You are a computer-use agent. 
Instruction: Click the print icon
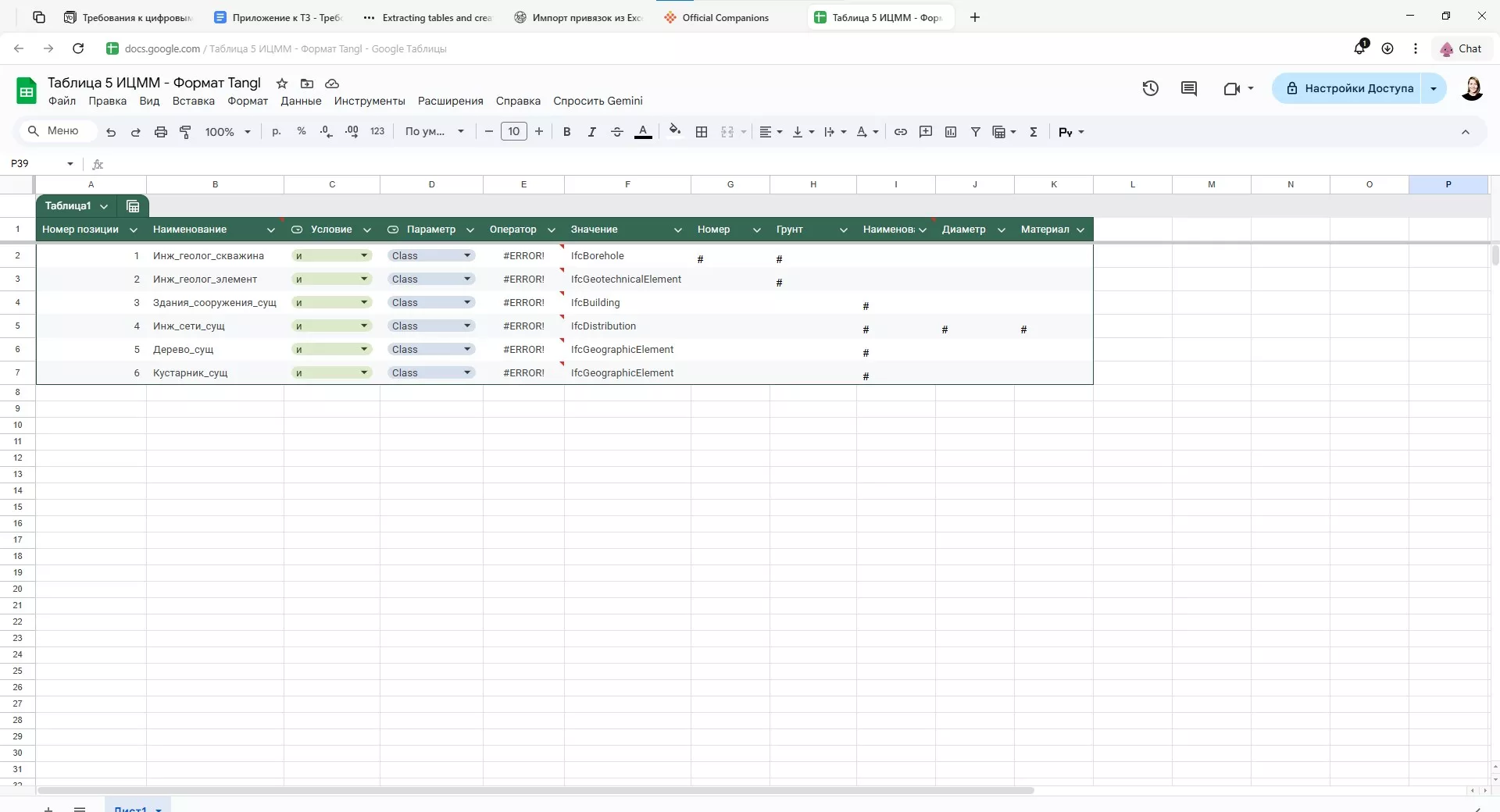[161, 132]
